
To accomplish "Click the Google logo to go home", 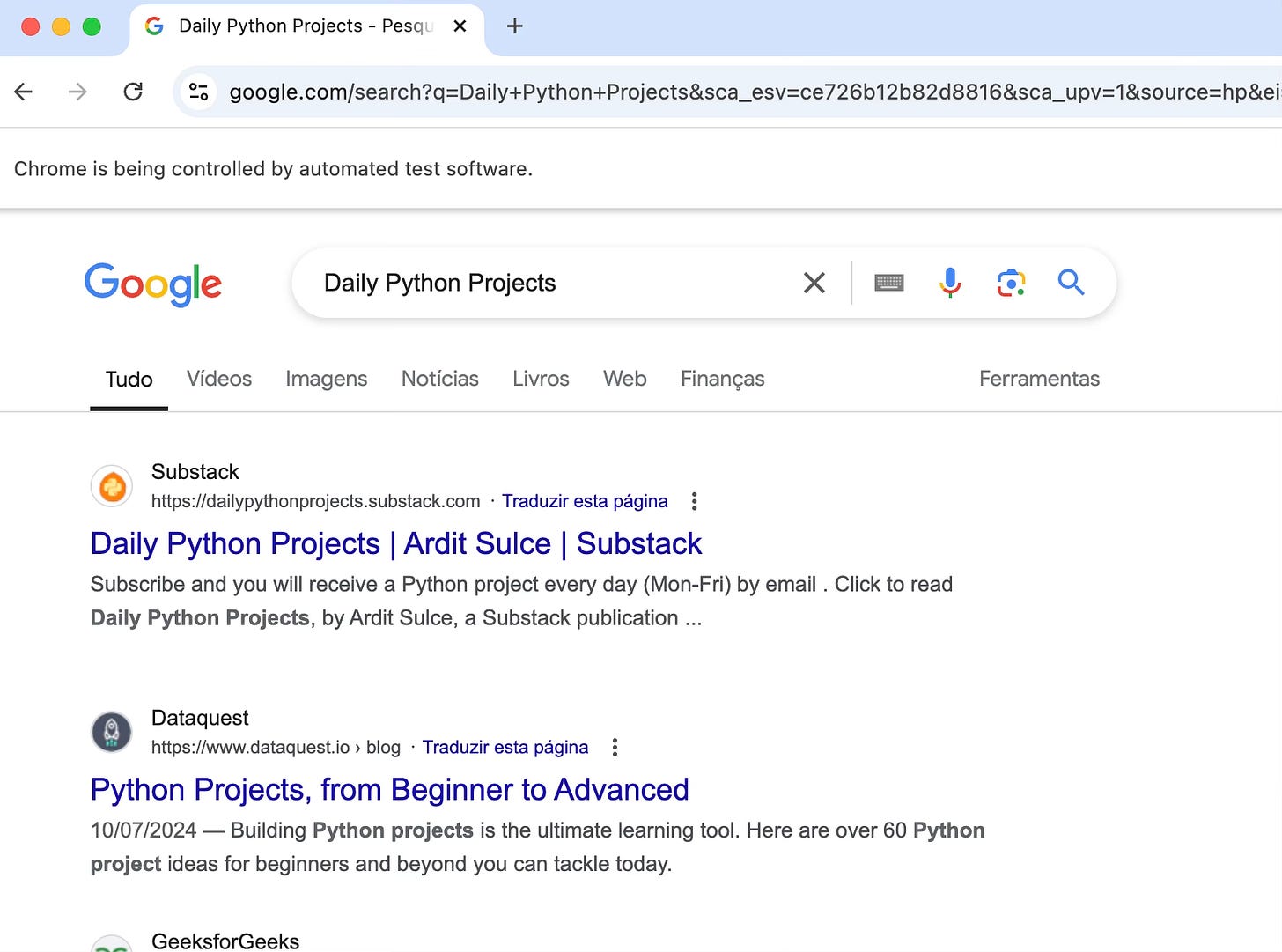I will point(152,284).
